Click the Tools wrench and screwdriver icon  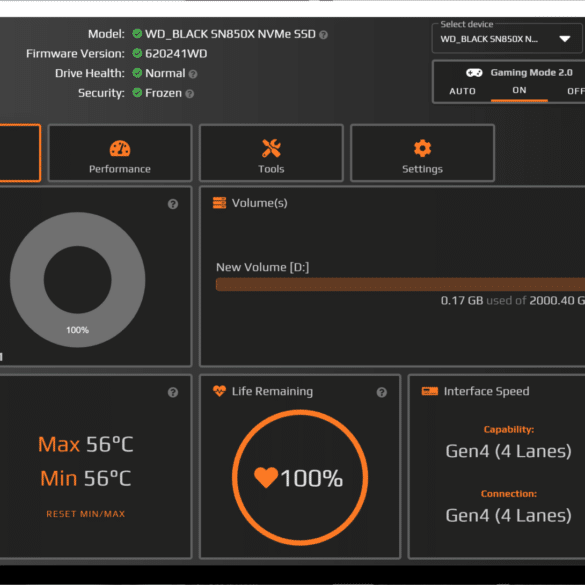coord(271,148)
